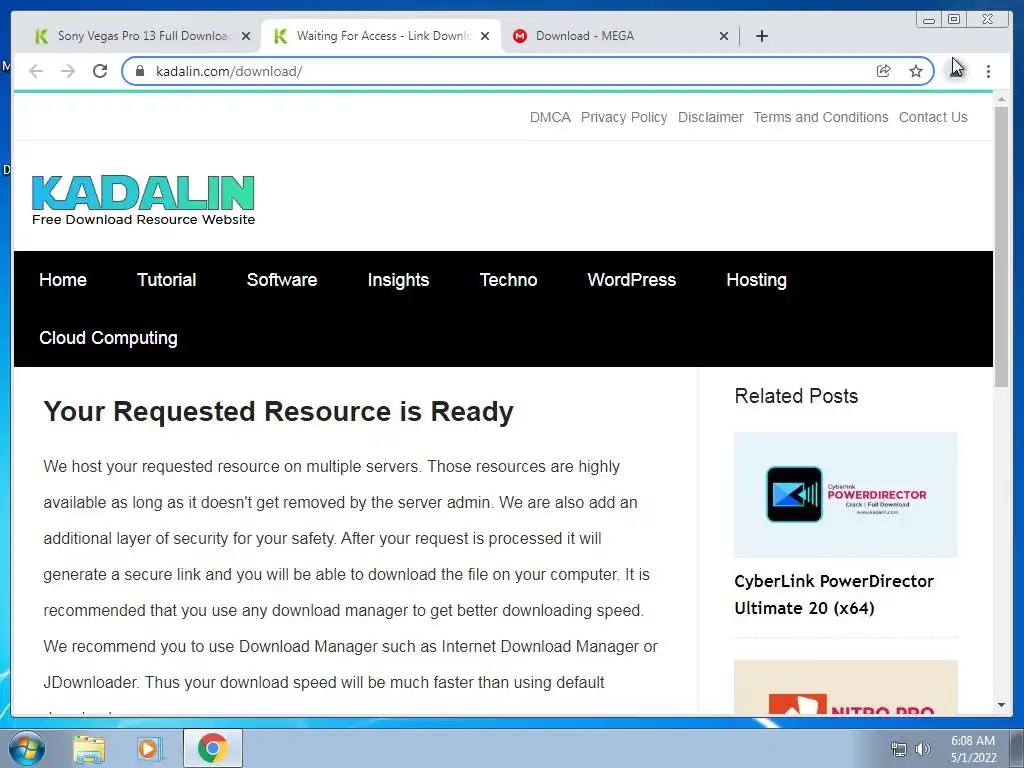Click the scrollbar up arrow
1024x768 pixels.
click(x=1001, y=100)
